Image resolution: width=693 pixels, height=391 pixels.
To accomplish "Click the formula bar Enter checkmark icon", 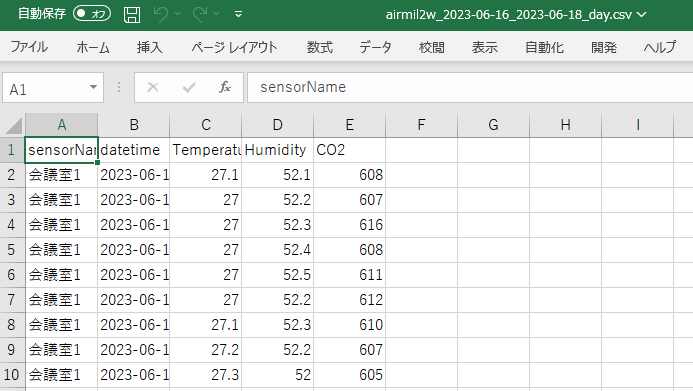I will point(189,87).
